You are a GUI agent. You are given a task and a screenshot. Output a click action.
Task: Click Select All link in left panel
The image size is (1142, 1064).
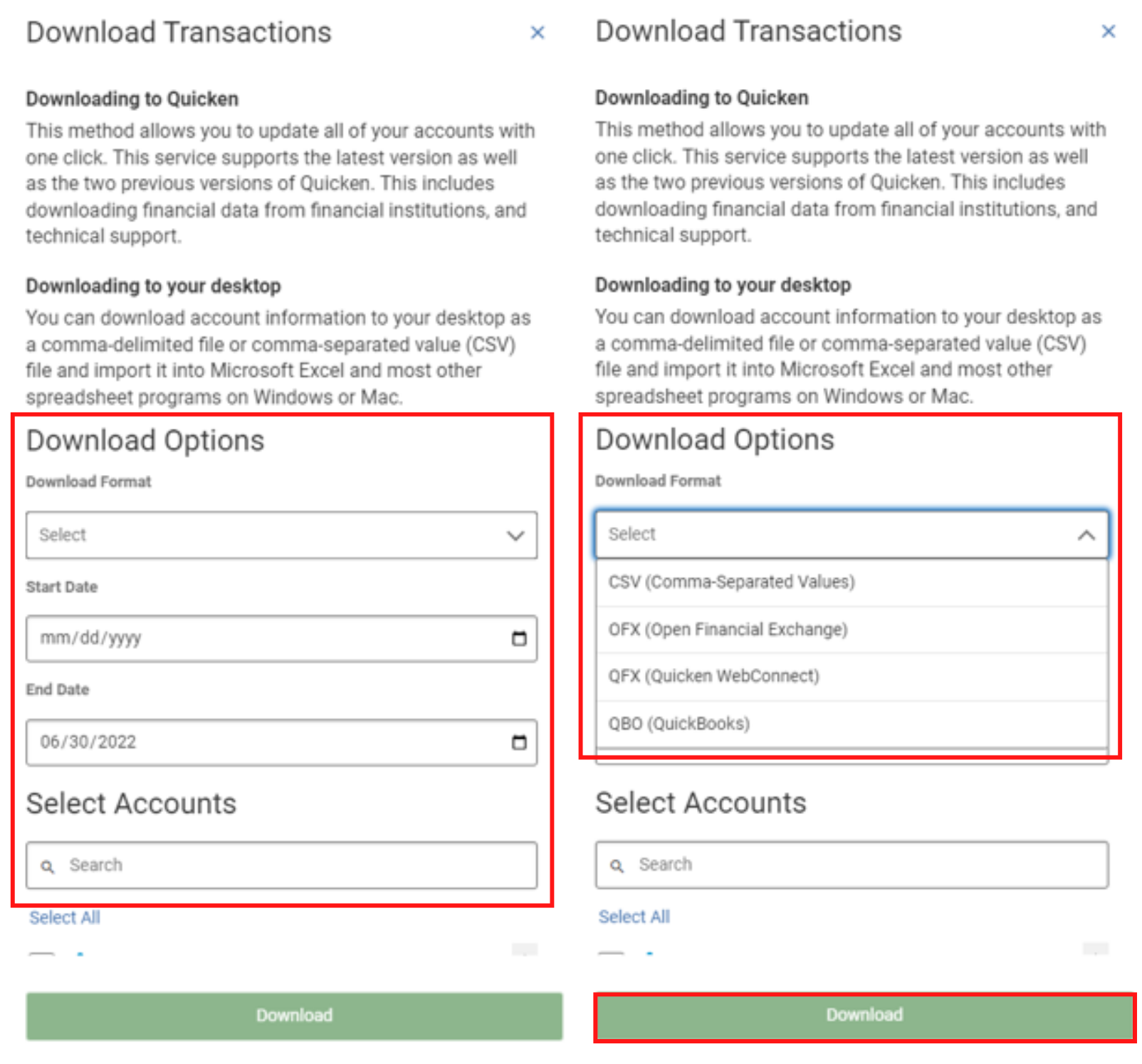point(65,917)
